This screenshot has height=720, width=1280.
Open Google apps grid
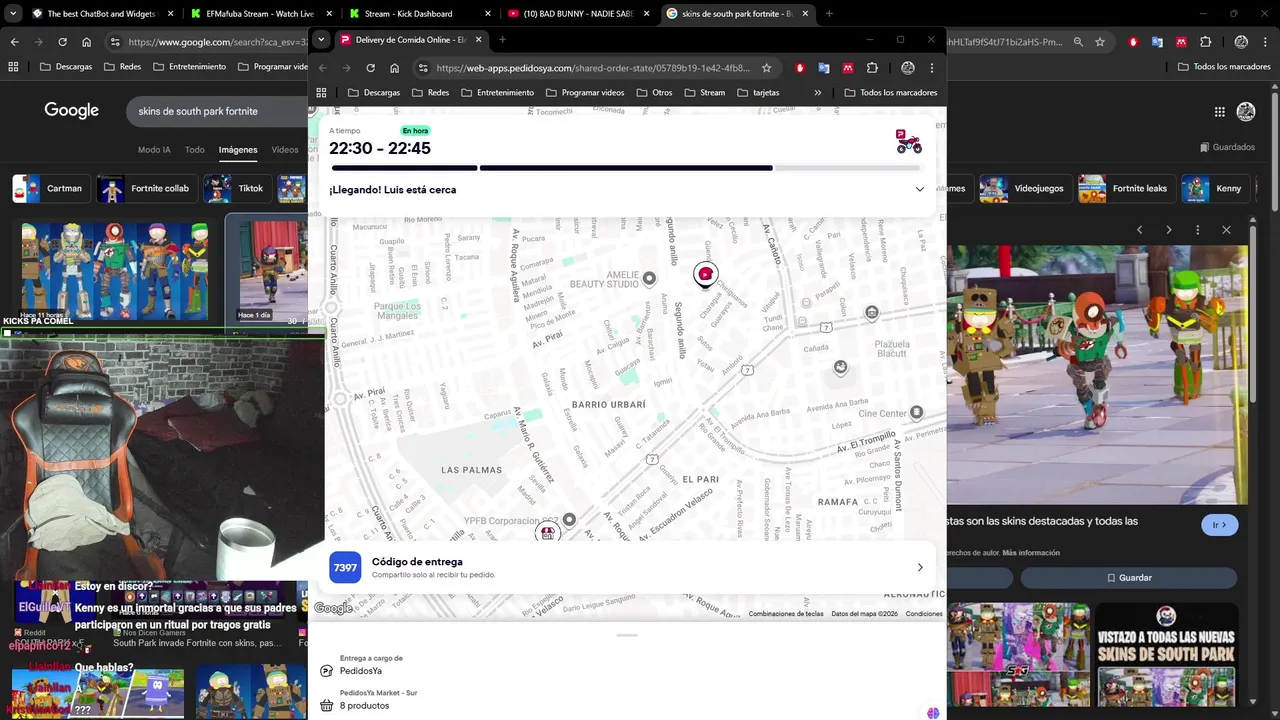click(x=1219, y=112)
